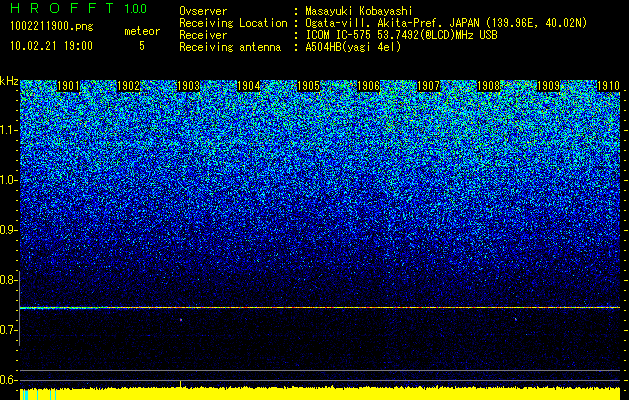Click the meteor label

click(142, 31)
